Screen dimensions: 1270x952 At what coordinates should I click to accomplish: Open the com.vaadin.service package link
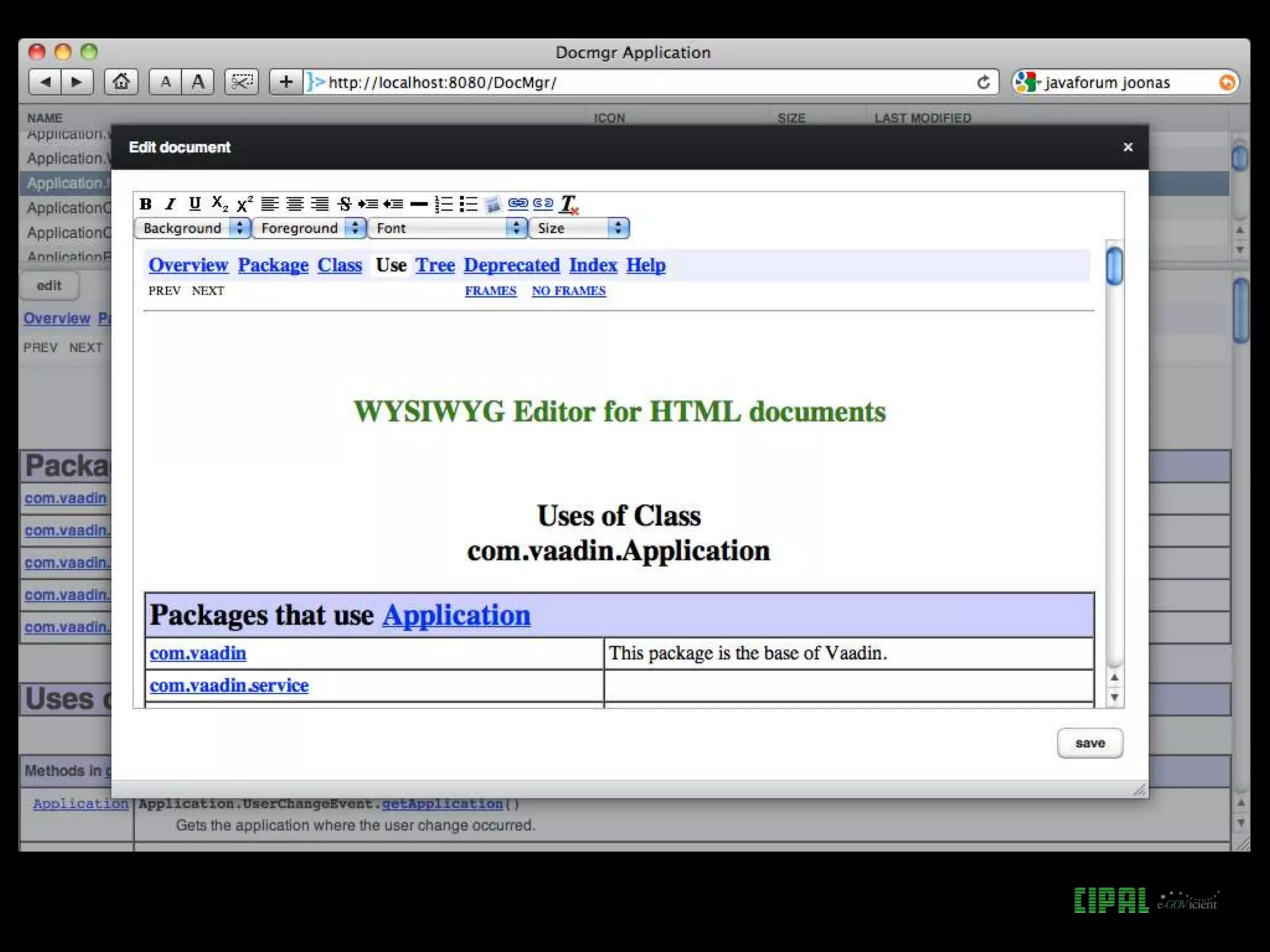point(229,685)
